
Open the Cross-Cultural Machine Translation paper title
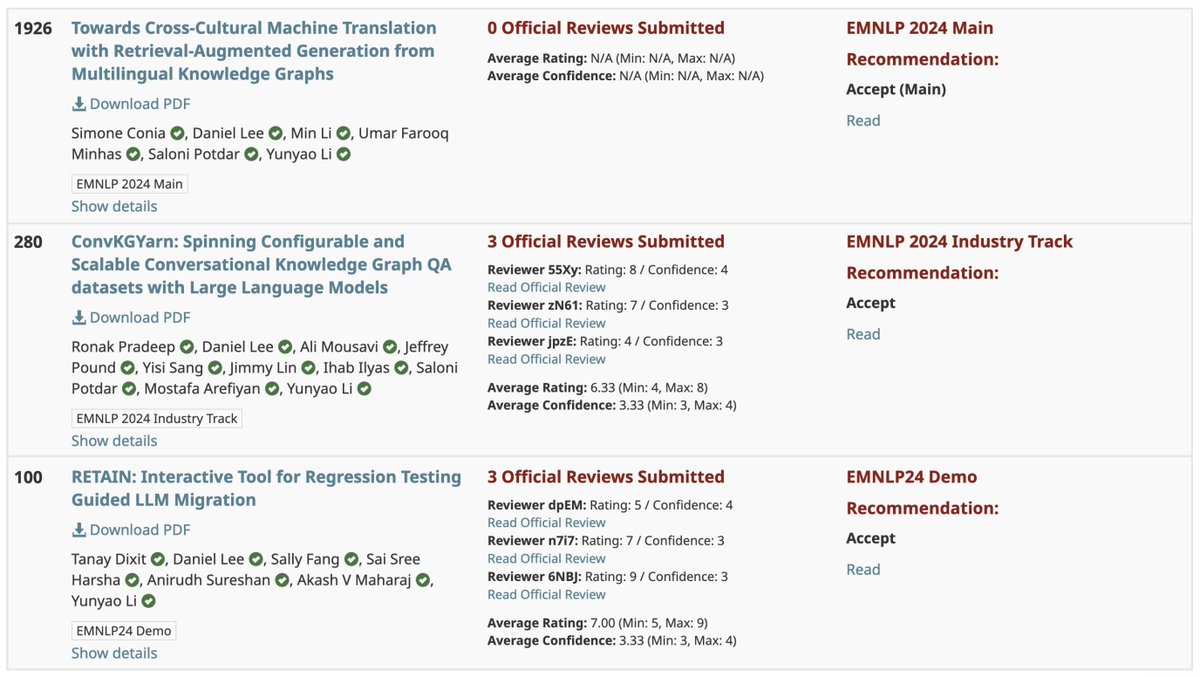click(x=254, y=51)
